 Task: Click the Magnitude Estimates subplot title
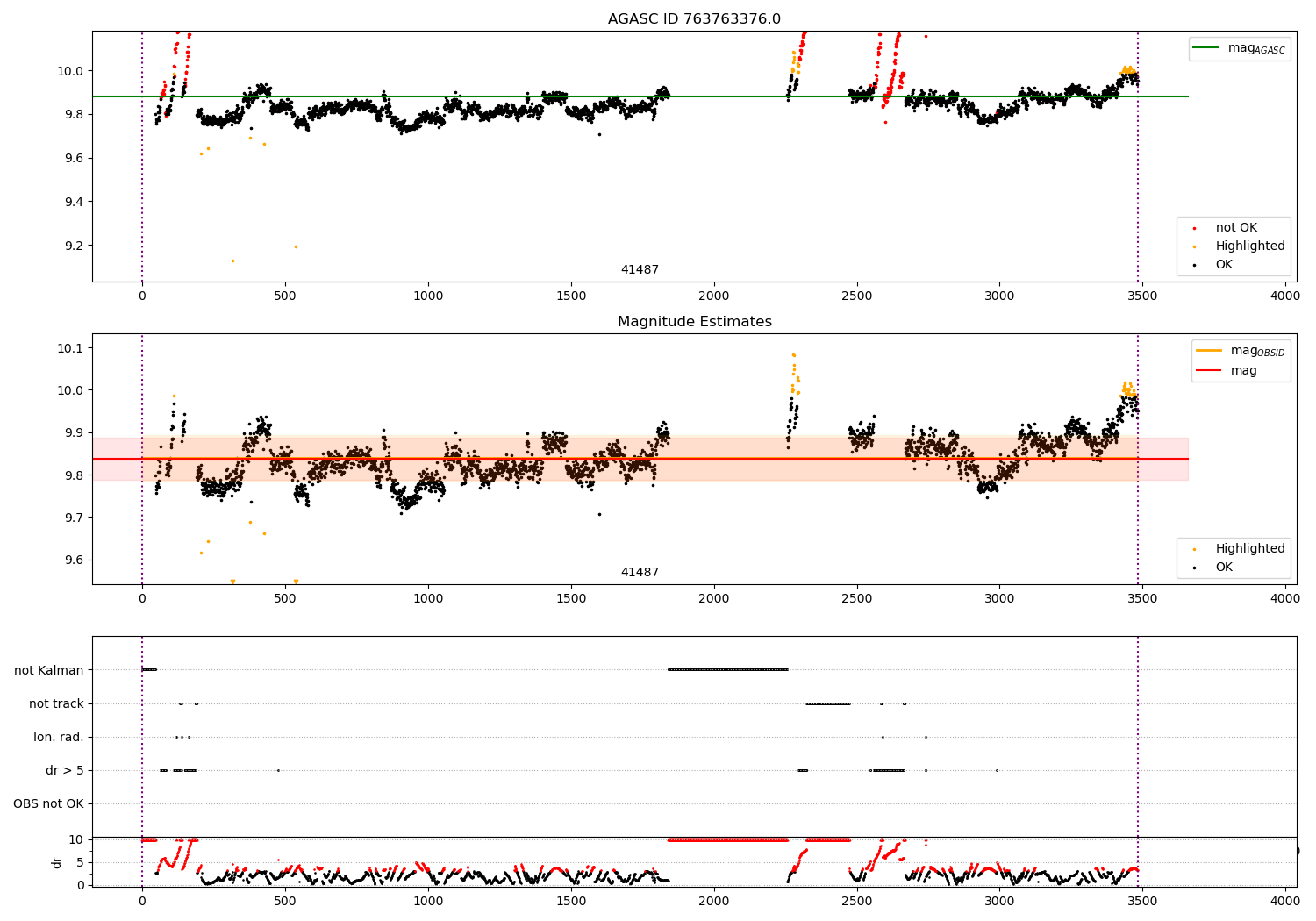point(694,322)
